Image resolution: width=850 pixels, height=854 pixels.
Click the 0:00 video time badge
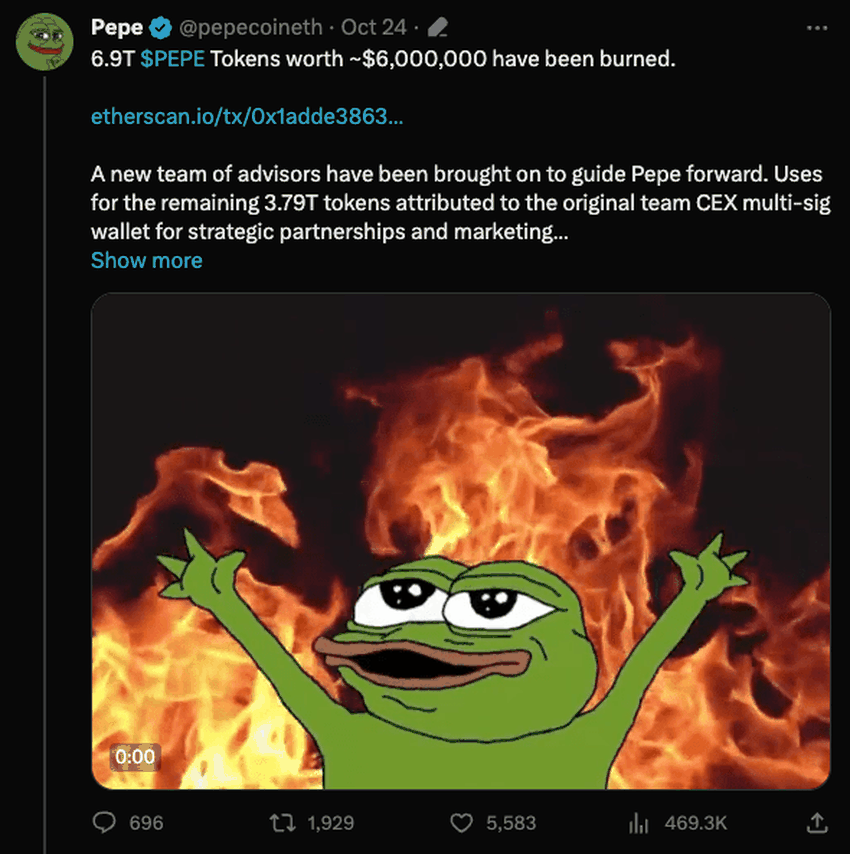pos(135,757)
